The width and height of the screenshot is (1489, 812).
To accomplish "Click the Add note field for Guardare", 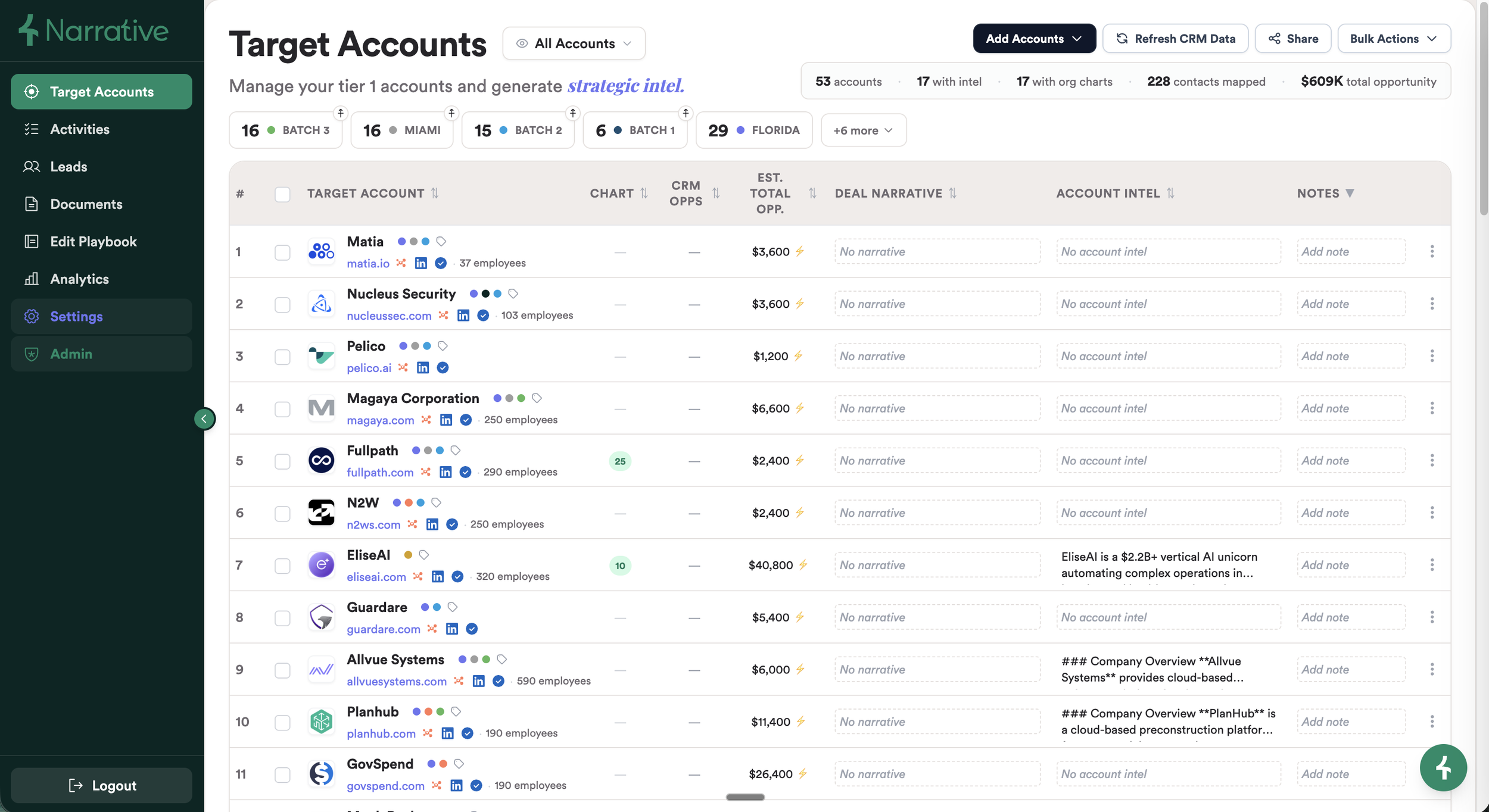I will (1350, 617).
